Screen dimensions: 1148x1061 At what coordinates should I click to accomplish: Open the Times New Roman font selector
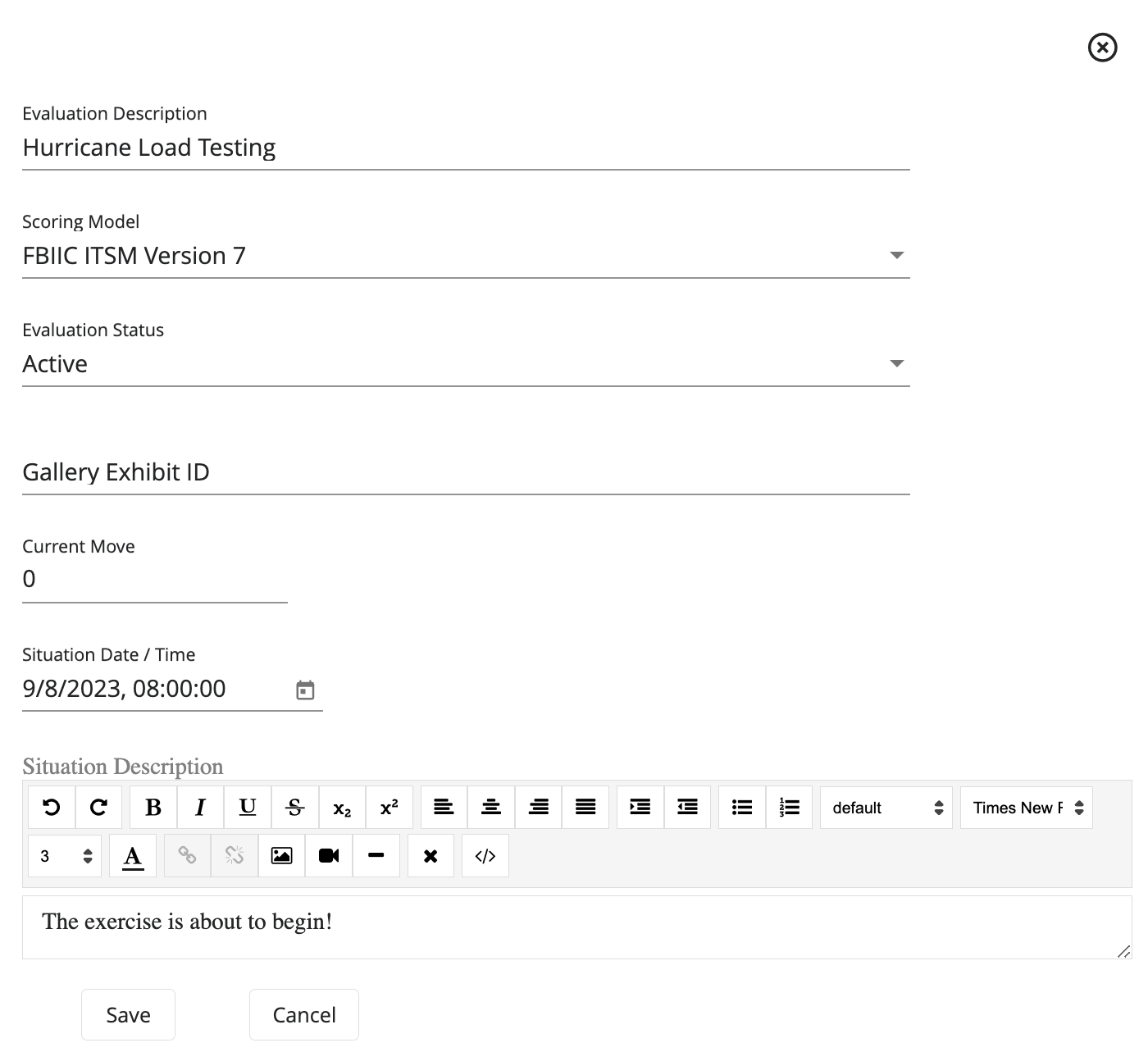(x=1026, y=807)
